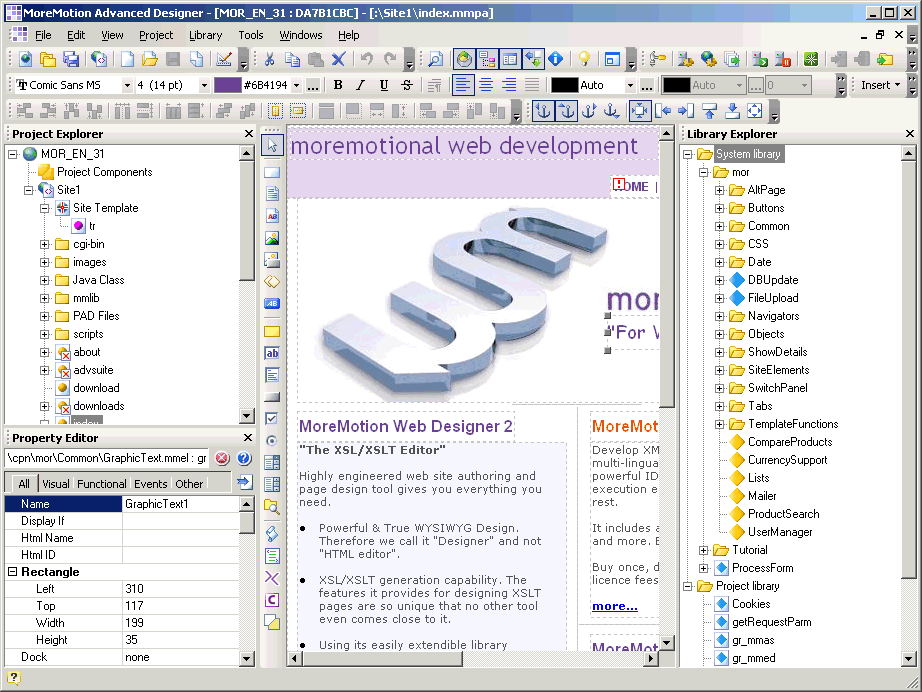
Task: Switch to the Events tab in Property Editor
Action: [151, 484]
